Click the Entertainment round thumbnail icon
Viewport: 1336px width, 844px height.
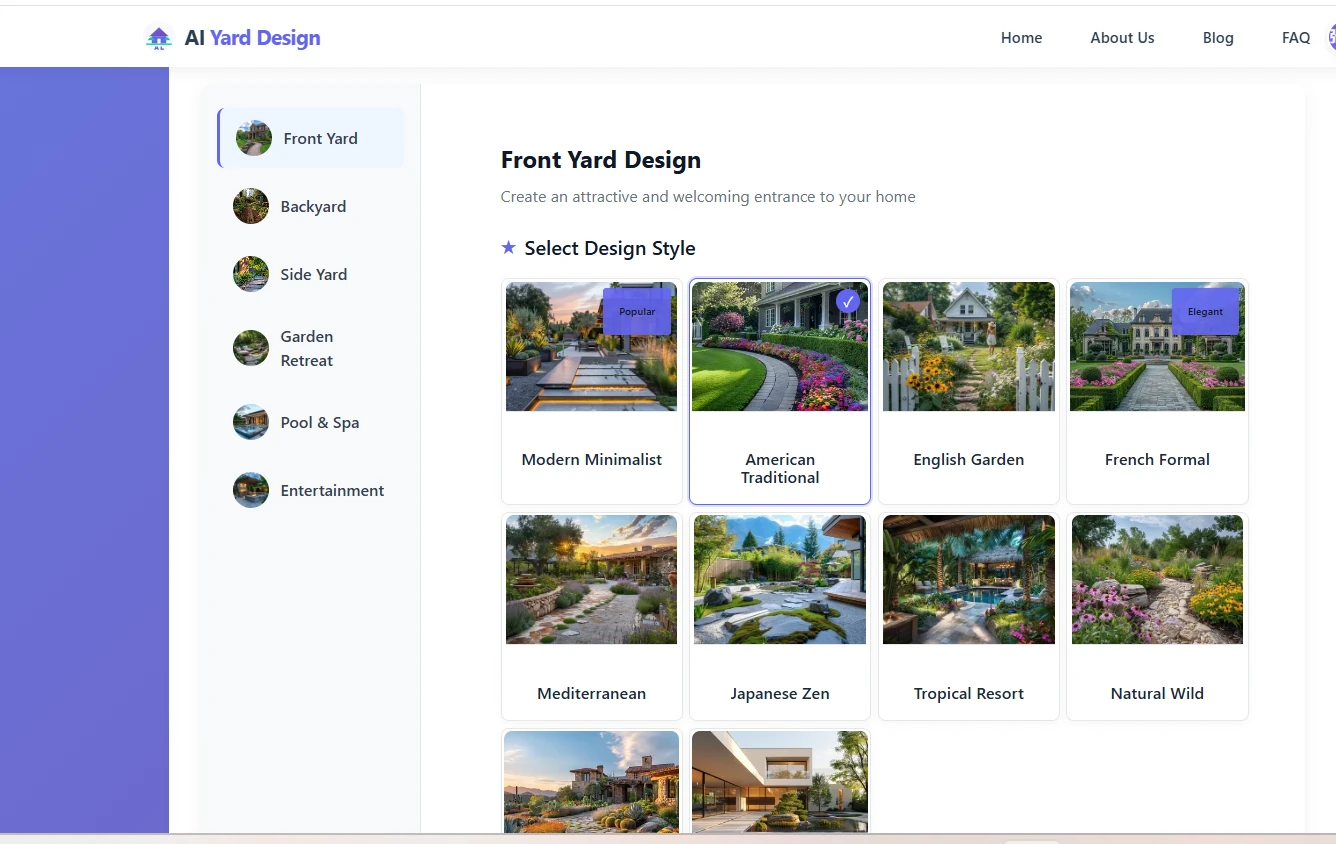click(251, 490)
